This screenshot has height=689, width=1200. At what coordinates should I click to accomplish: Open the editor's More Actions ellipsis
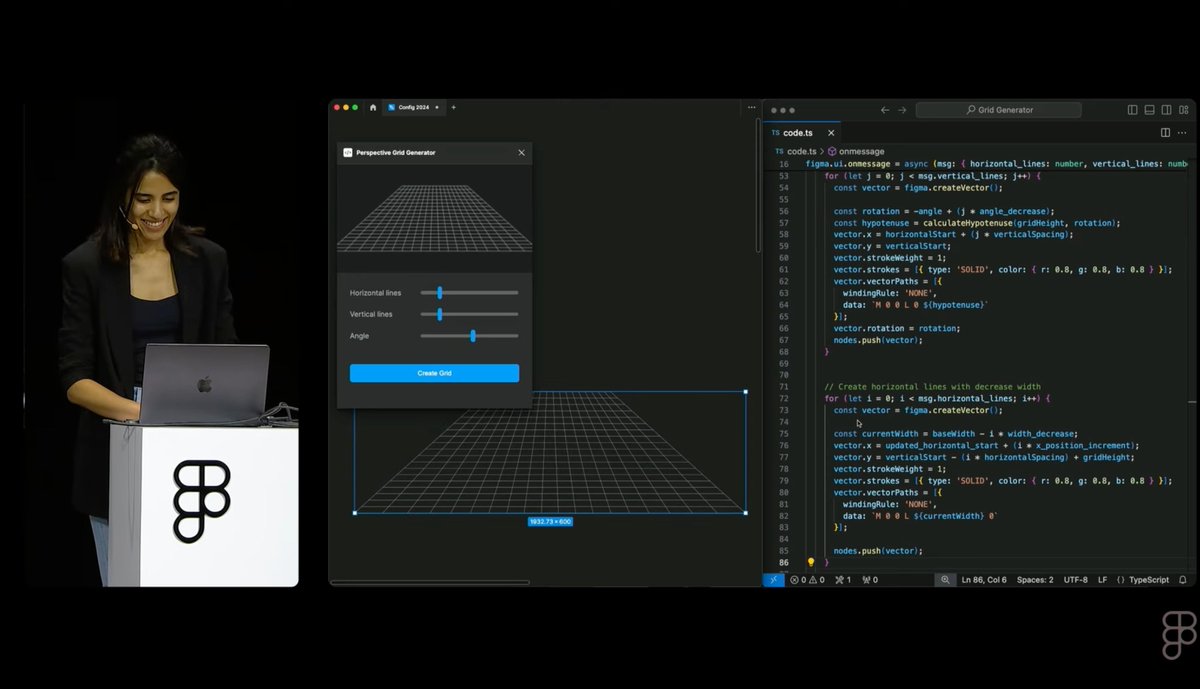(x=1183, y=132)
